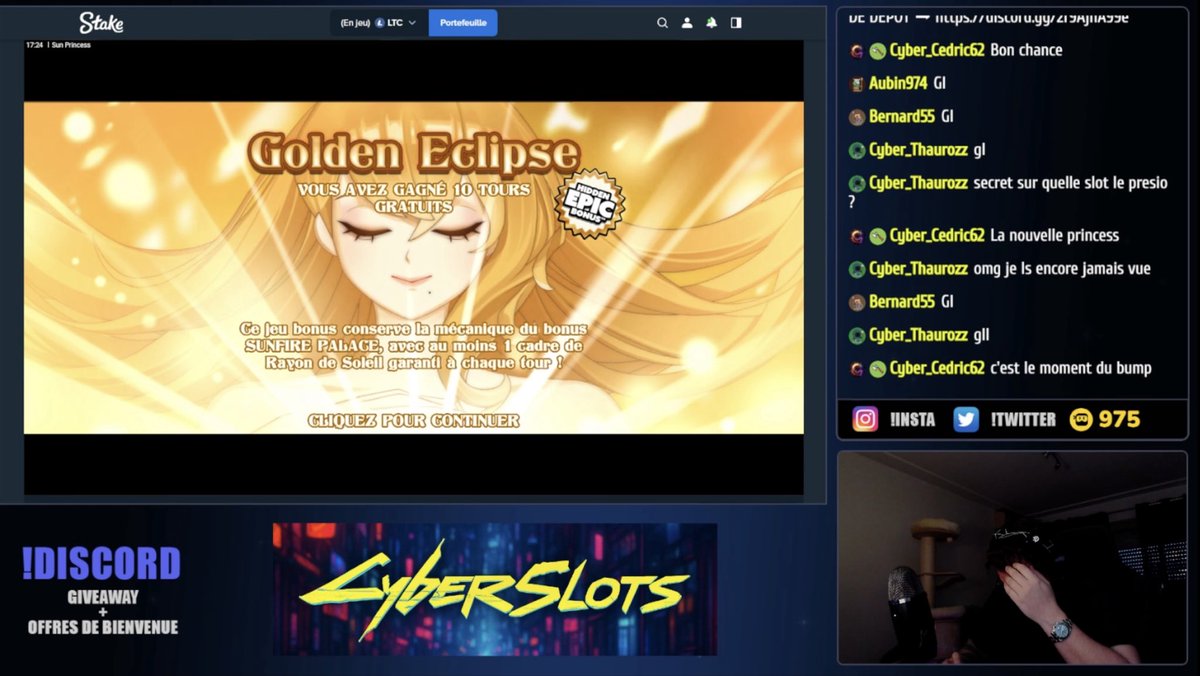This screenshot has height=676, width=1200.
Task: Click the avatar beside Cyber_Thaurozz 'gll' message
Action: [x=857, y=336]
